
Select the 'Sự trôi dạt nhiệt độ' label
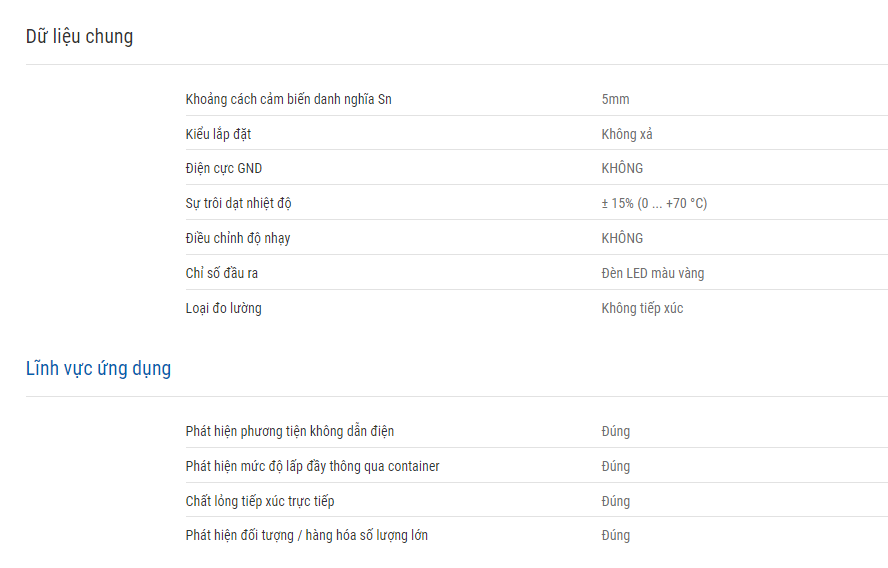[x=238, y=203]
